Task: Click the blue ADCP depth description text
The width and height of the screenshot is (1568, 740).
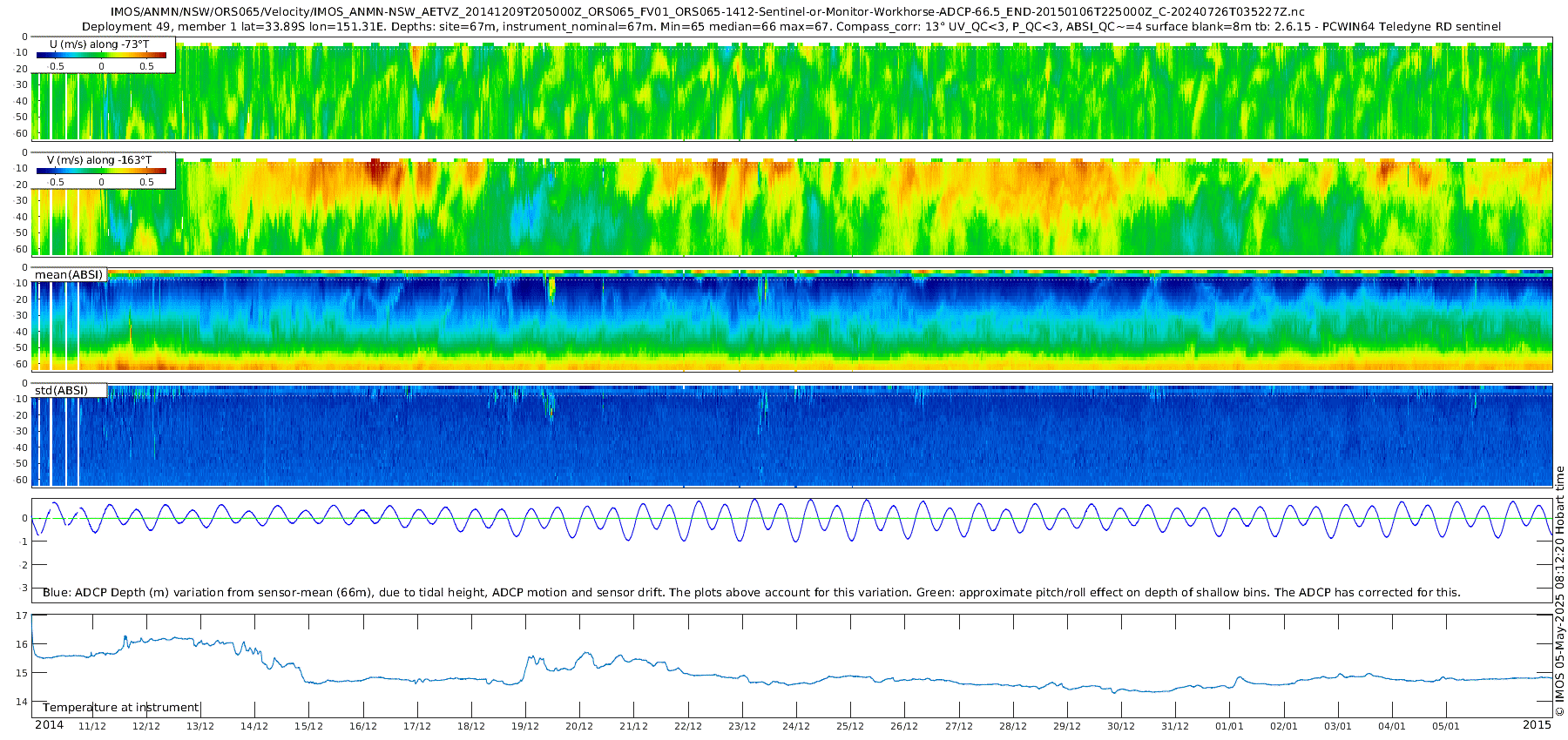Action: coord(751,592)
